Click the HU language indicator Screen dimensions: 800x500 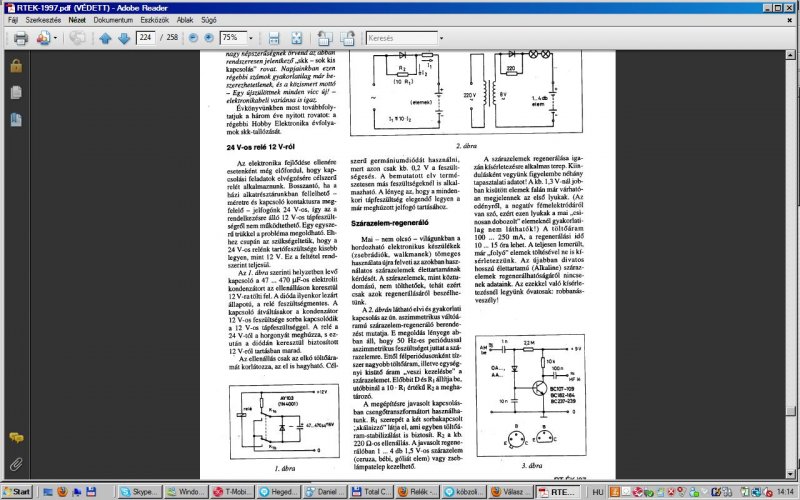[597, 492]
